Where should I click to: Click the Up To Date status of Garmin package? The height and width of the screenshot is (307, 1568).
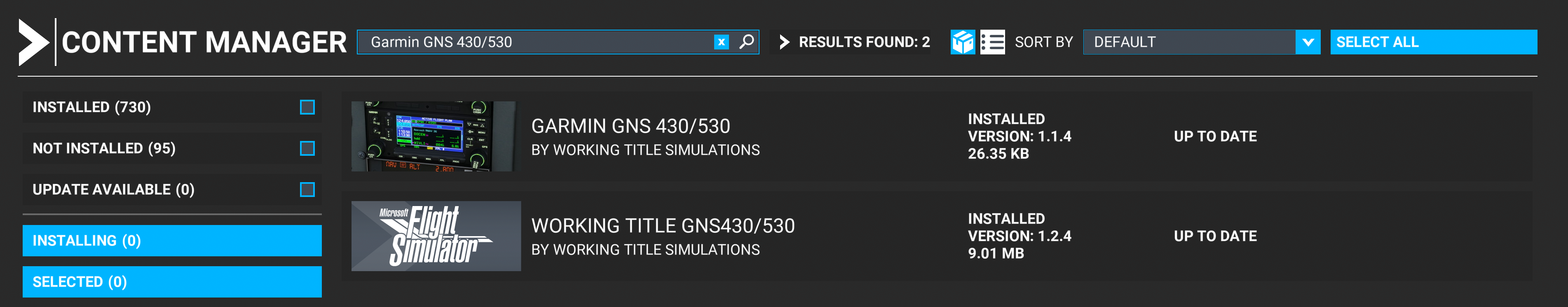pos(1215,136)
